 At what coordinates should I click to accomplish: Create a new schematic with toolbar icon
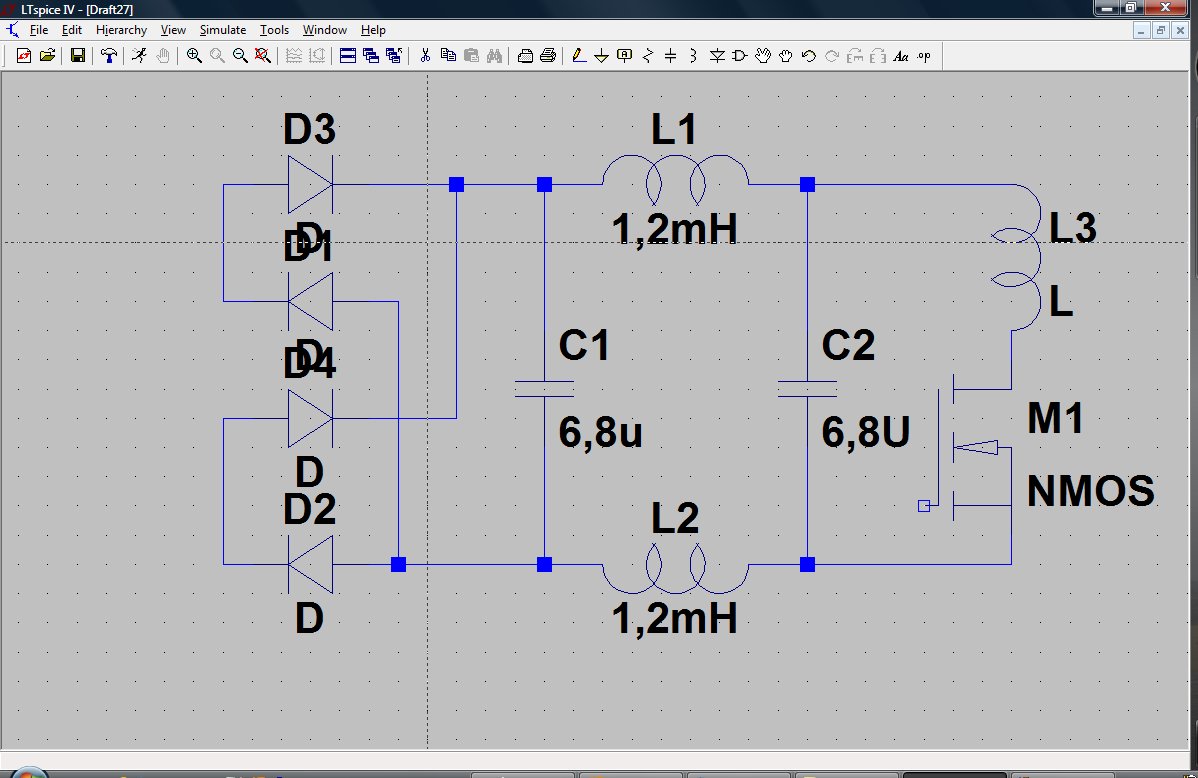[x=24, y=56]
